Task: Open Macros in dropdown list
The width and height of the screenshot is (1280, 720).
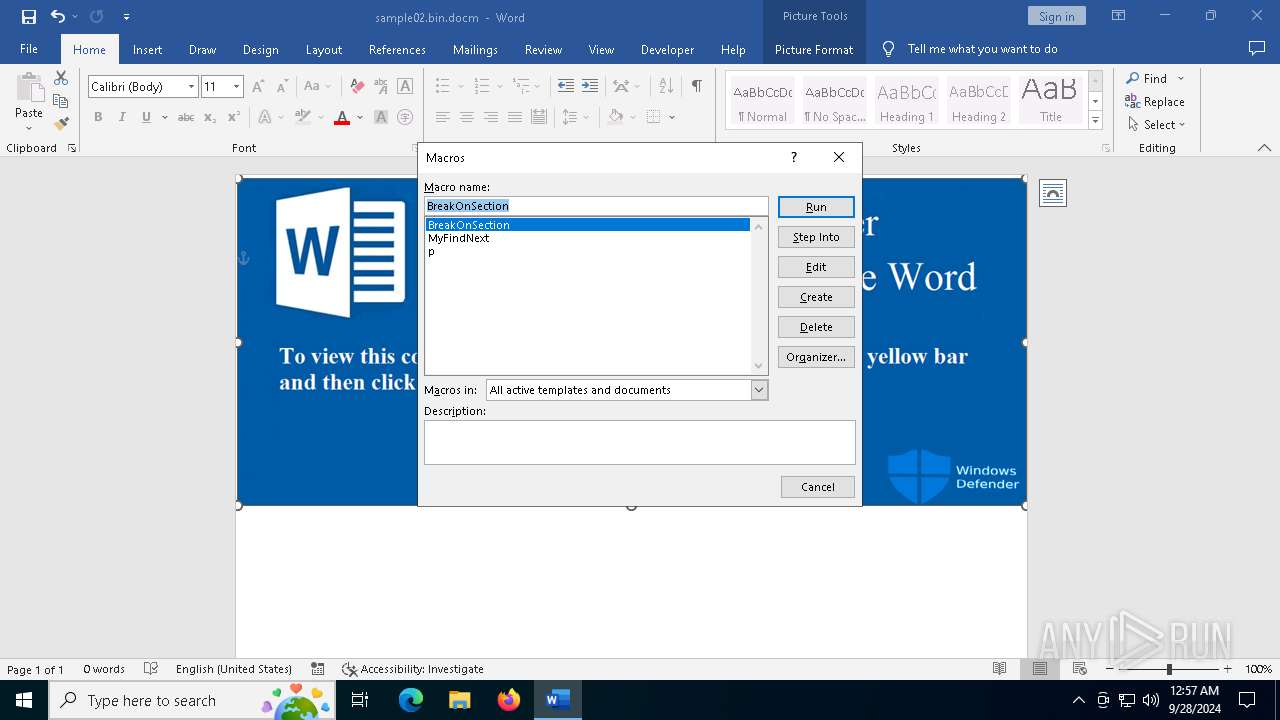Action: [759, 390]
